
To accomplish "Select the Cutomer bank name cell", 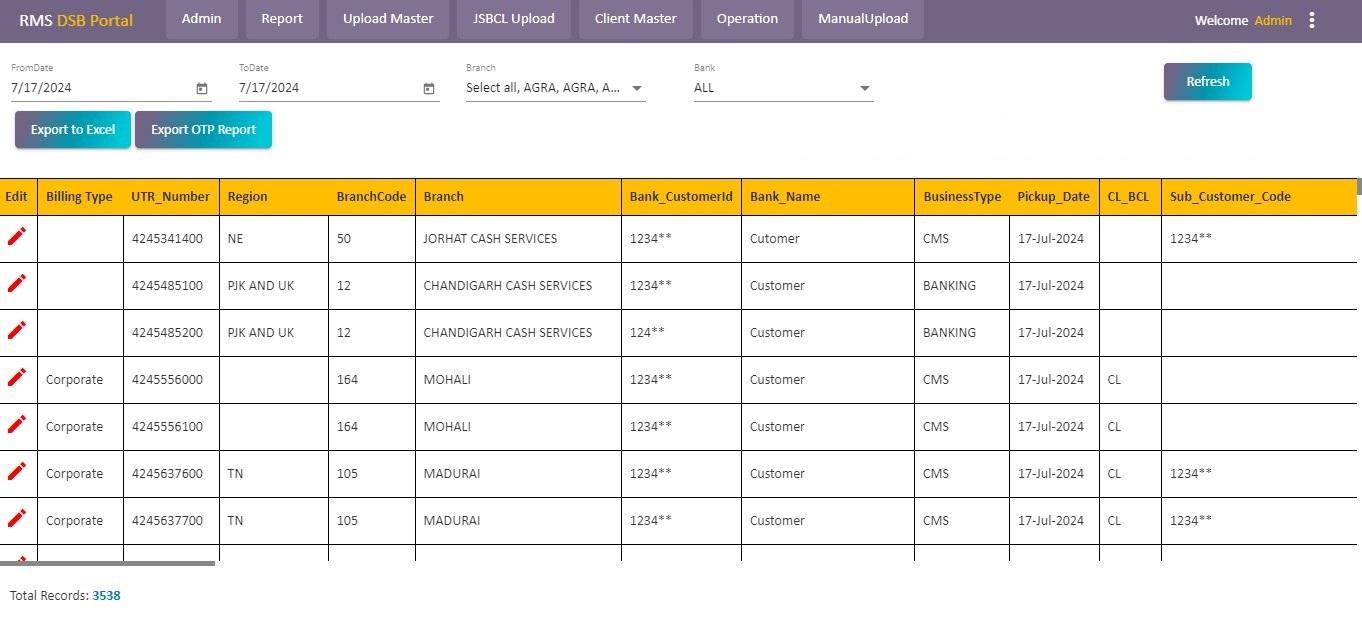I will pyautogui.click(x=828, y=239).
